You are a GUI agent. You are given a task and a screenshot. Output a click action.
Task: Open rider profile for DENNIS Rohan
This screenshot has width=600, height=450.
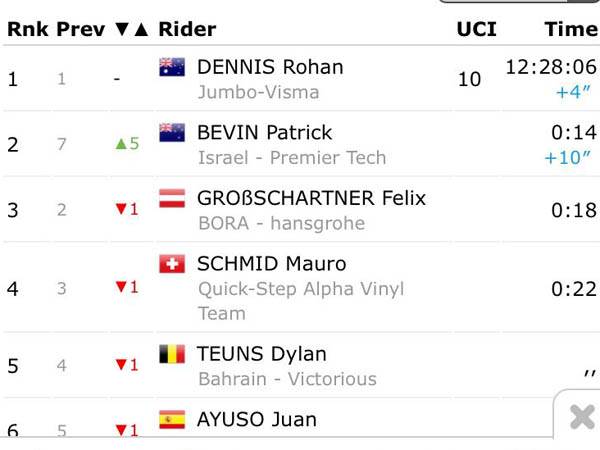270,67
